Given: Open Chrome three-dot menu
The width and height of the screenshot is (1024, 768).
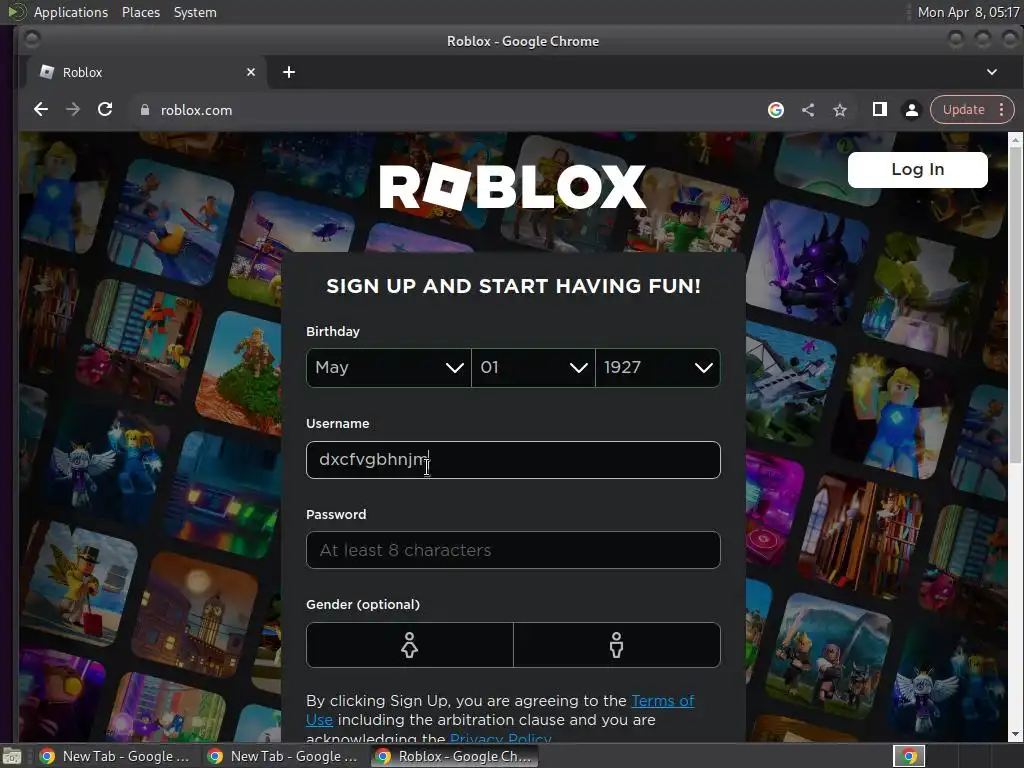Looking at the screenshot, I should point(1002,110).
